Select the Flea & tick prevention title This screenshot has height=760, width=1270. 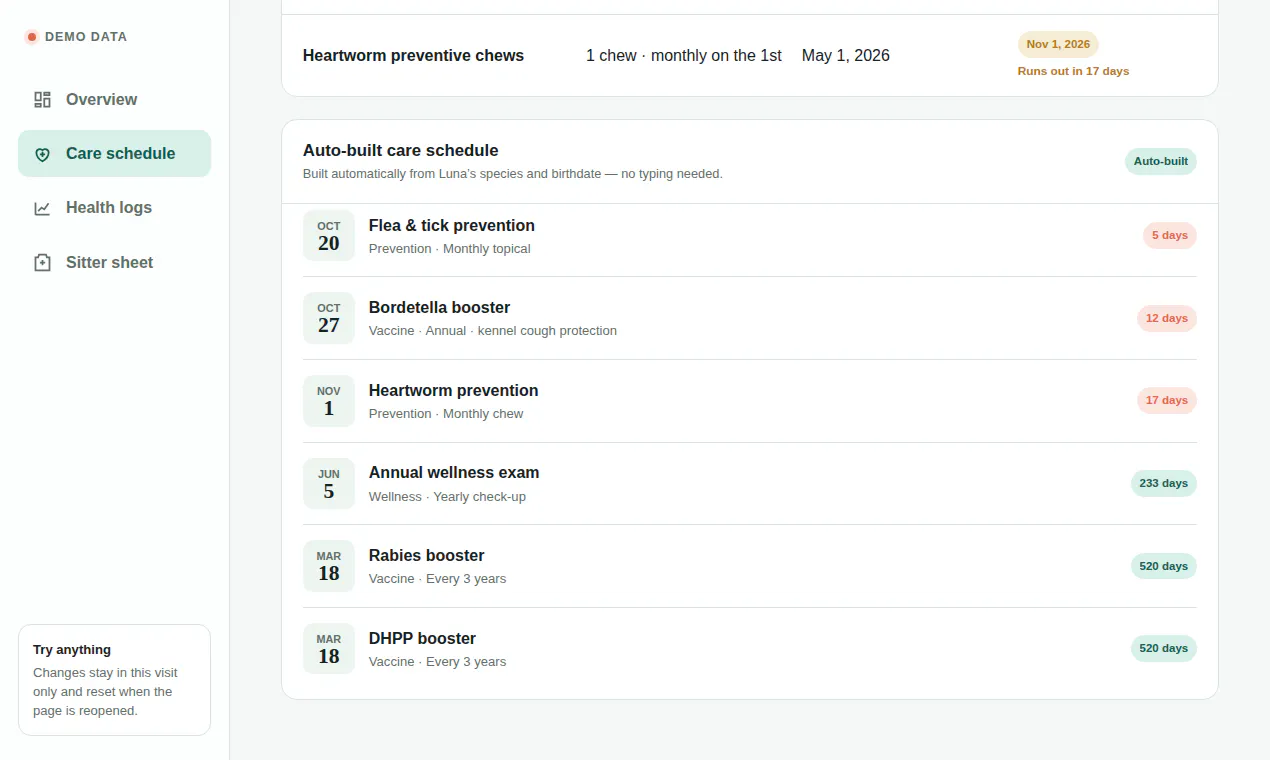[x=452, y=225]
